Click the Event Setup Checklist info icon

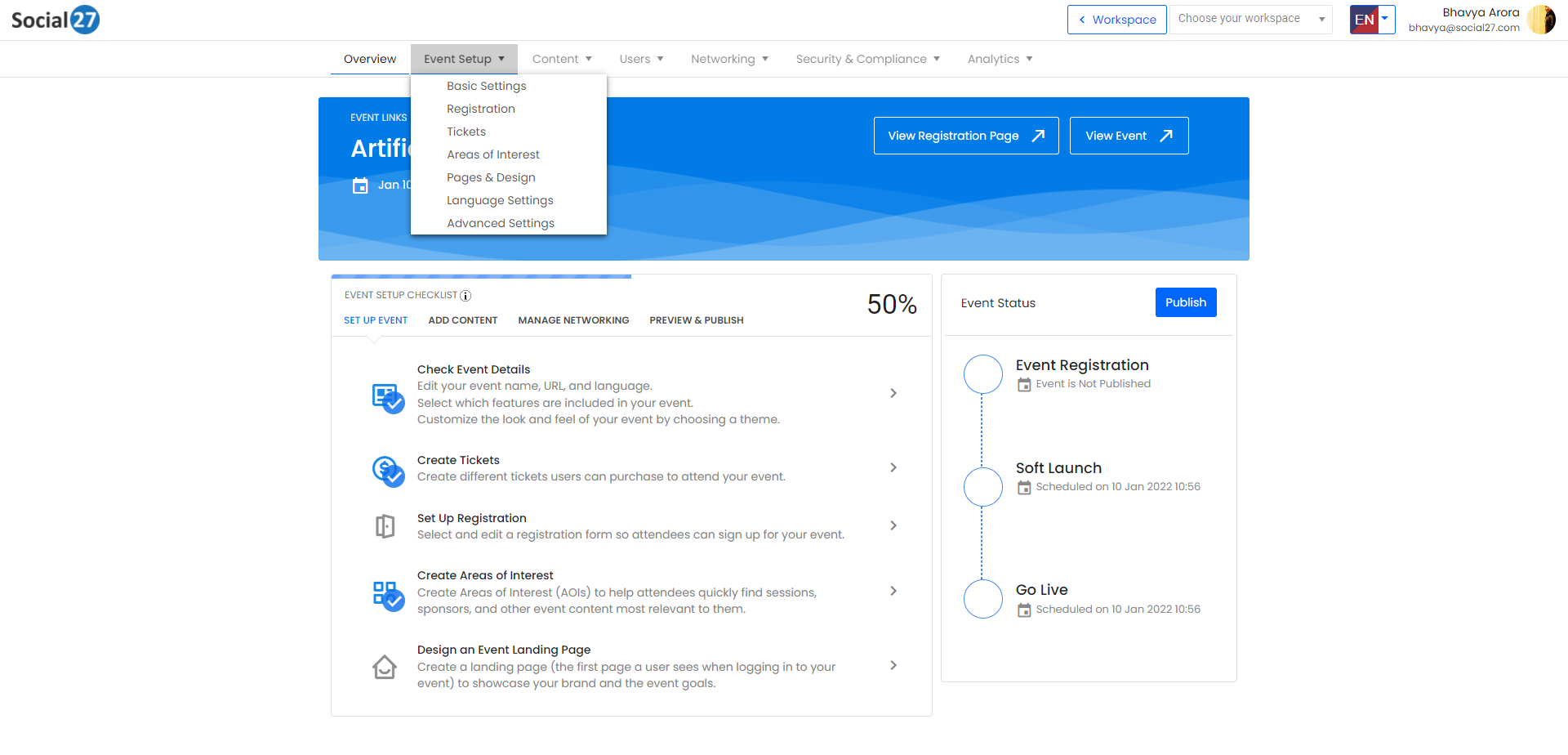pyautogui.click(x=465, y=296)
